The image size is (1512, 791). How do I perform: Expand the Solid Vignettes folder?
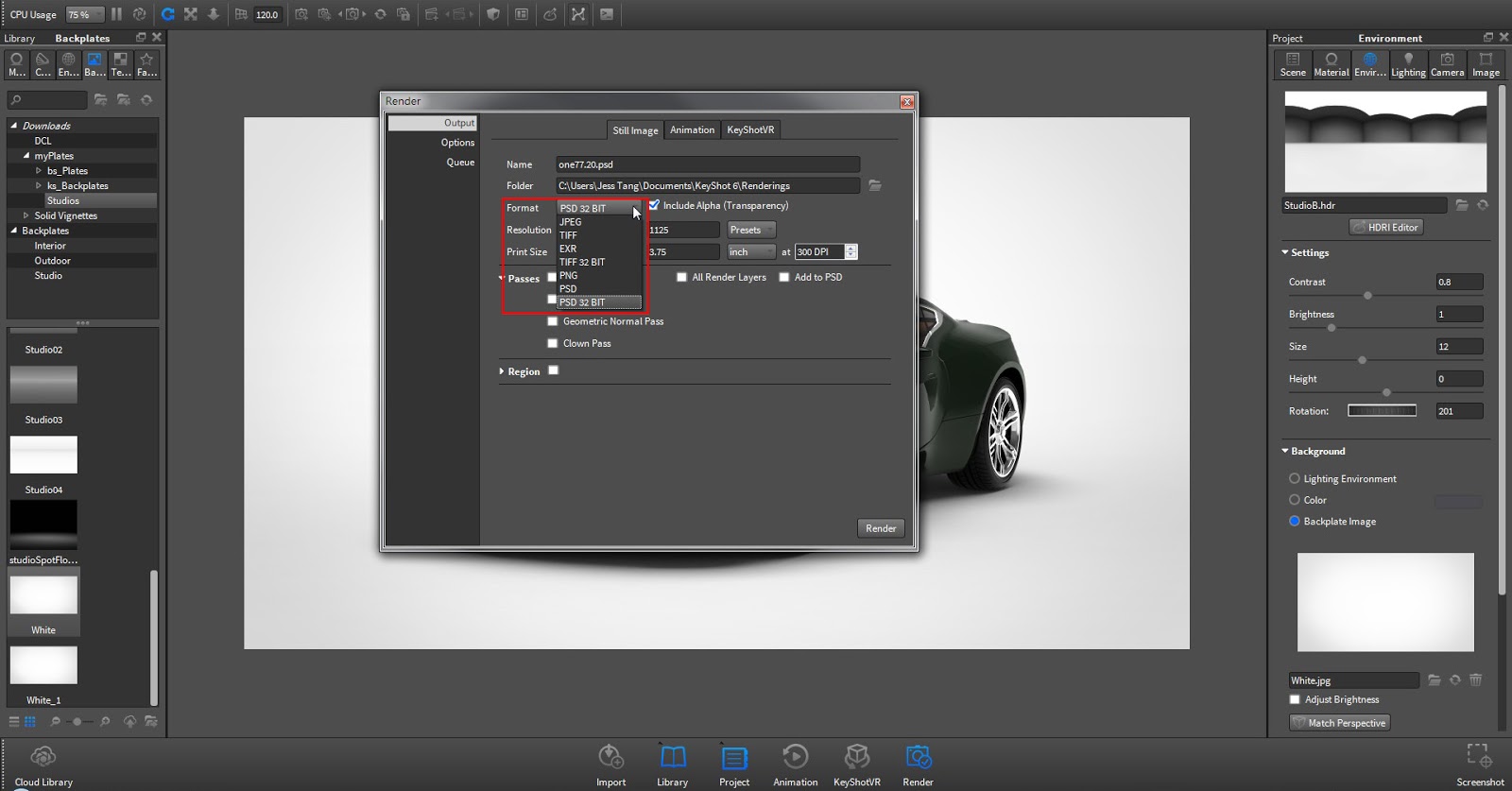(26, 215)
